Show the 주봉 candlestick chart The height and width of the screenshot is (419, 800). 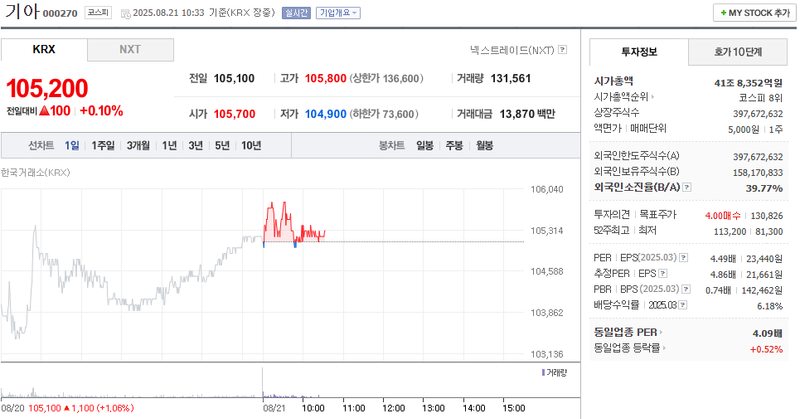(x=454, y=145)
